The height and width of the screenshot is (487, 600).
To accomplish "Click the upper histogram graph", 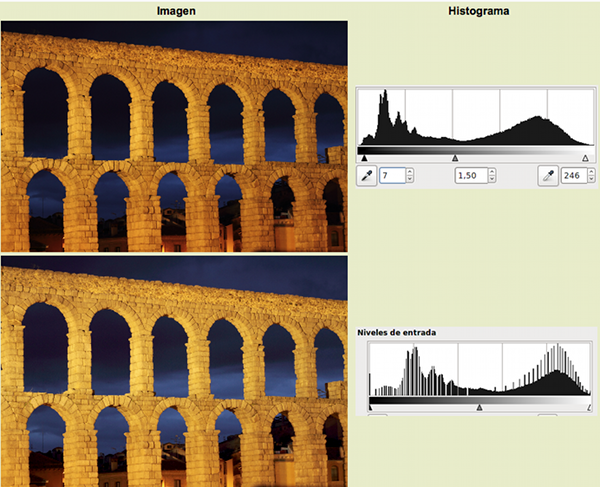I will click(x=476, y=117).
